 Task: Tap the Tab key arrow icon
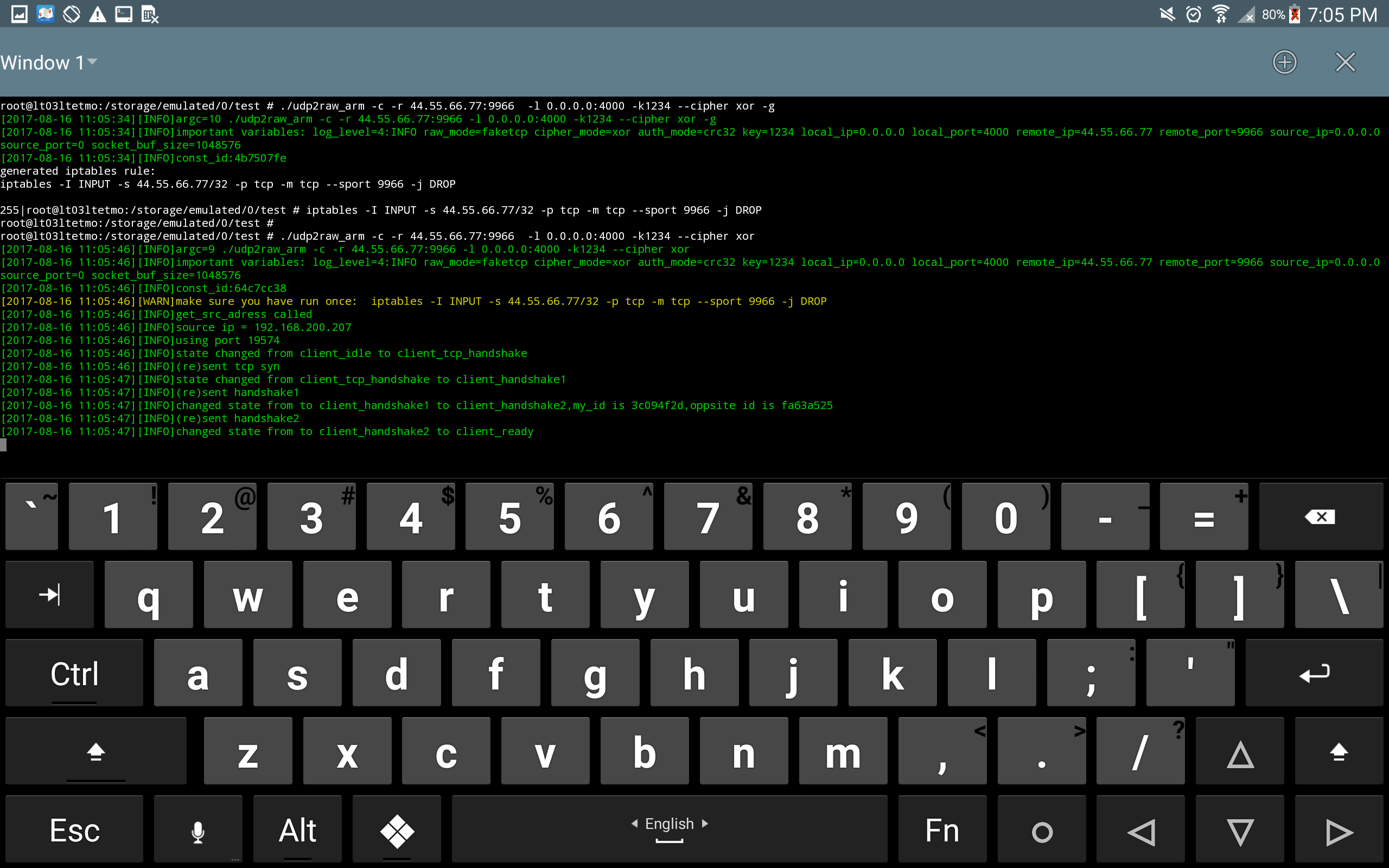tap(49, 594)
